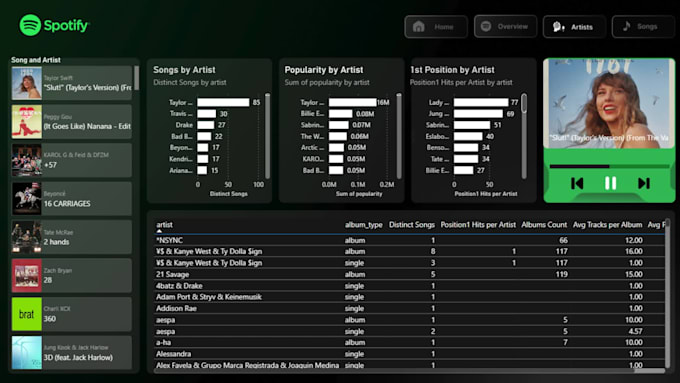Click Billie E. bar showing 0.08M
680x383 pixels.
(x=340, y=114)
